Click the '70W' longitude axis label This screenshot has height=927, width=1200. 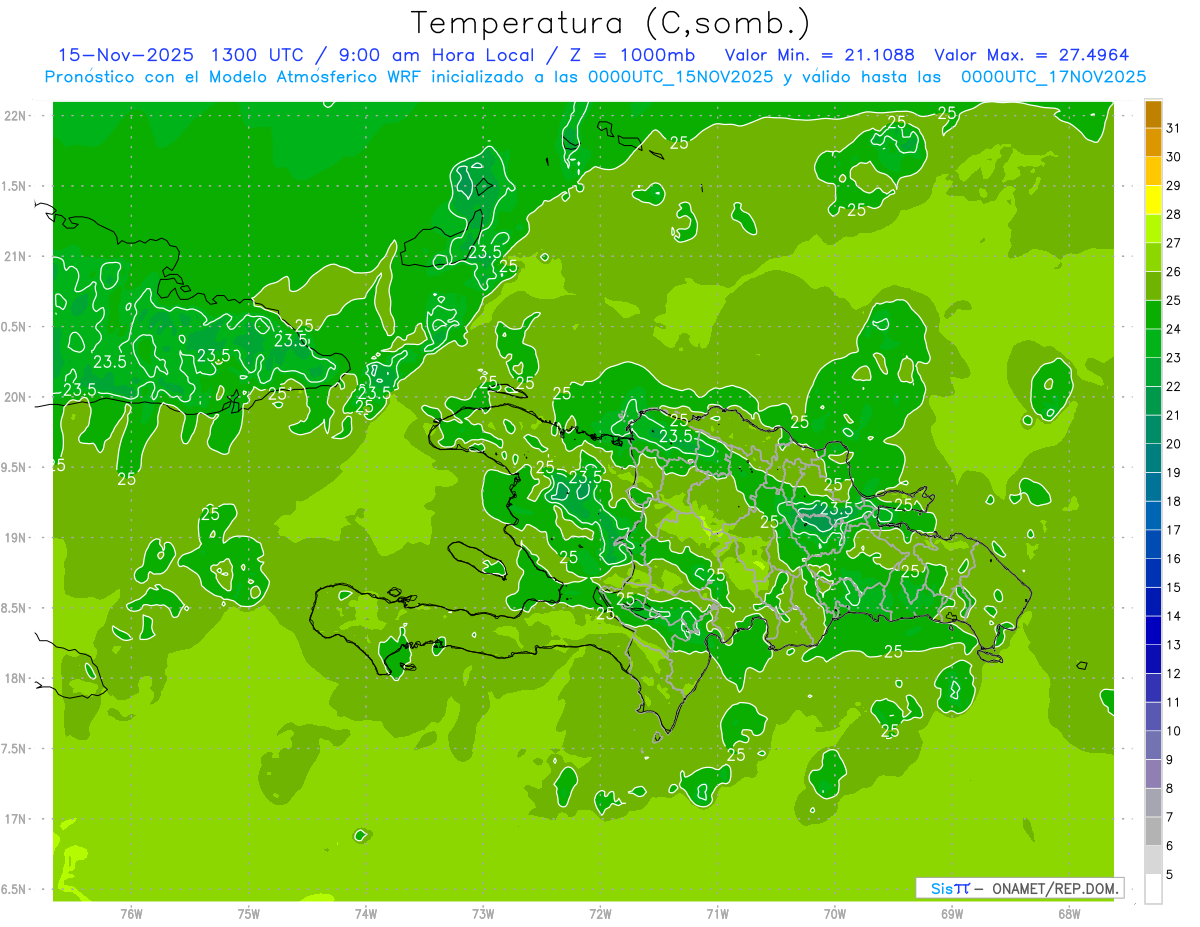point(835,913)
